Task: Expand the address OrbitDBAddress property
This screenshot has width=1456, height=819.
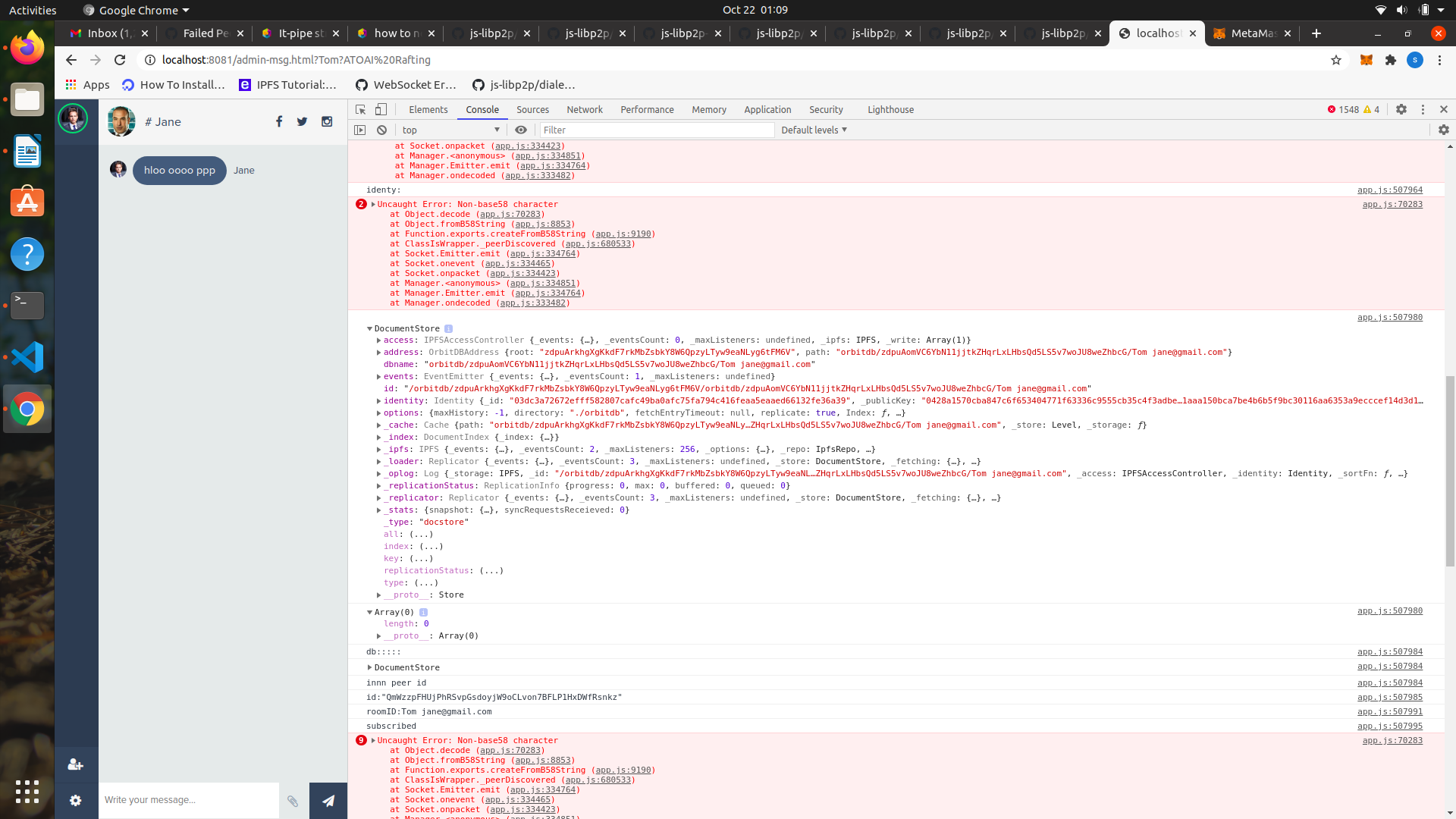Action: (378, 353)
